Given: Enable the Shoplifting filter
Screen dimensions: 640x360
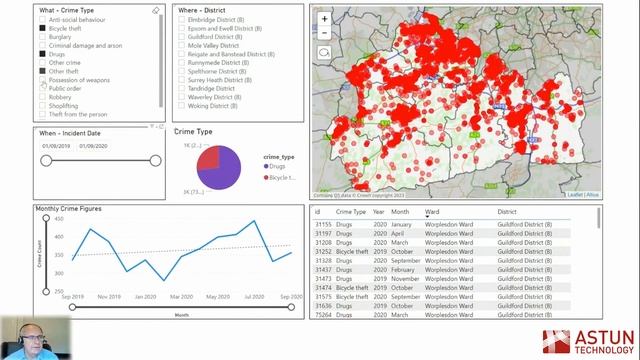Looking at the screenshot, I should click(42, 106).
